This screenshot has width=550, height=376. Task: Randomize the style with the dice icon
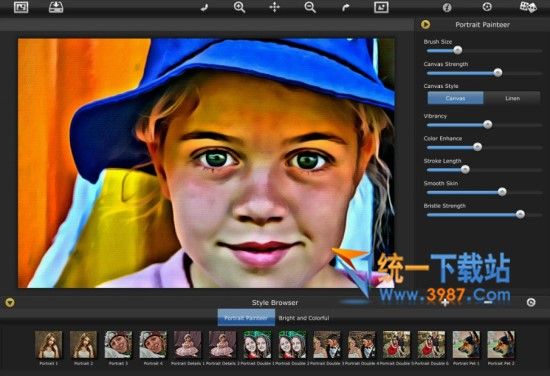(528, 7)
